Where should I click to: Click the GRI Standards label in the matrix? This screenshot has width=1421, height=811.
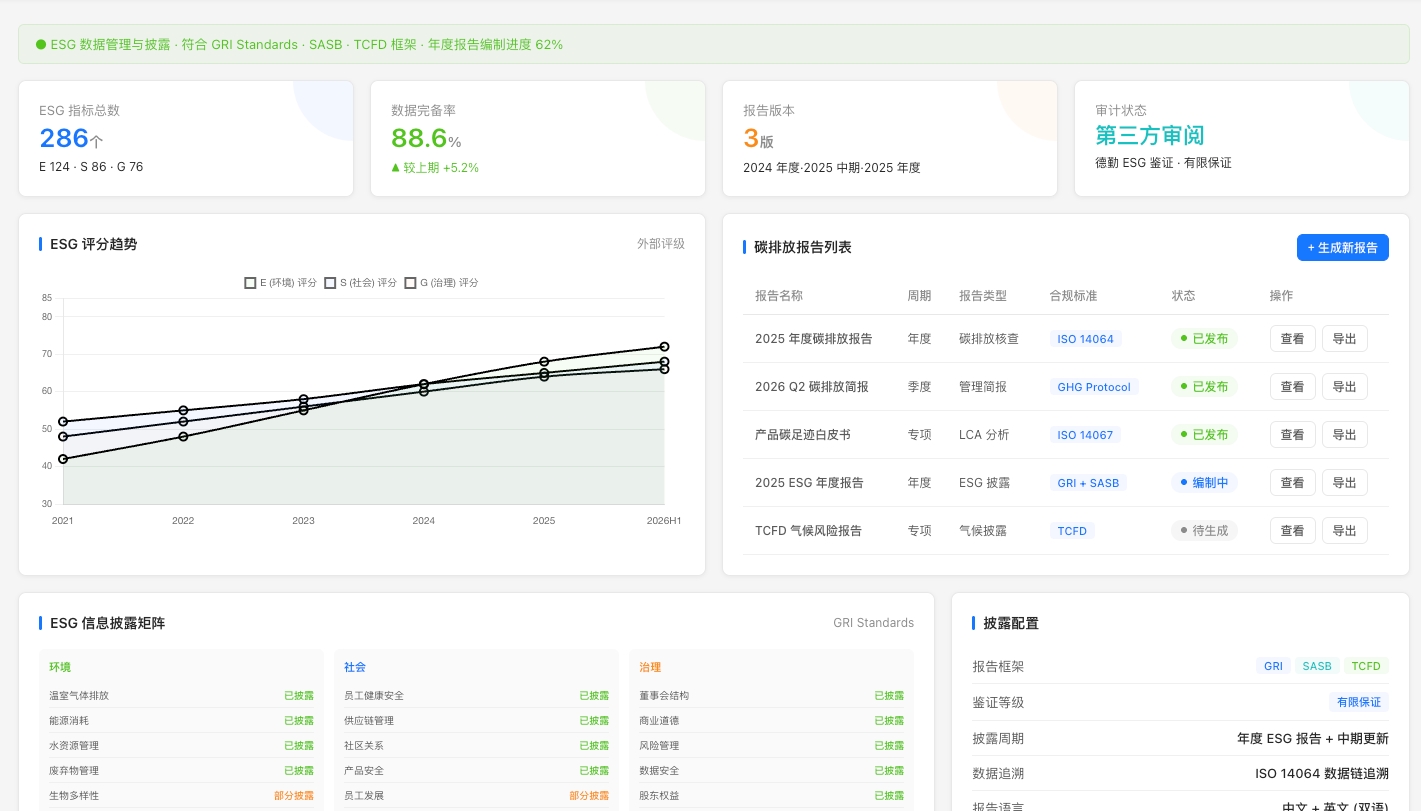pyautogui.click(x=873, y=623)
